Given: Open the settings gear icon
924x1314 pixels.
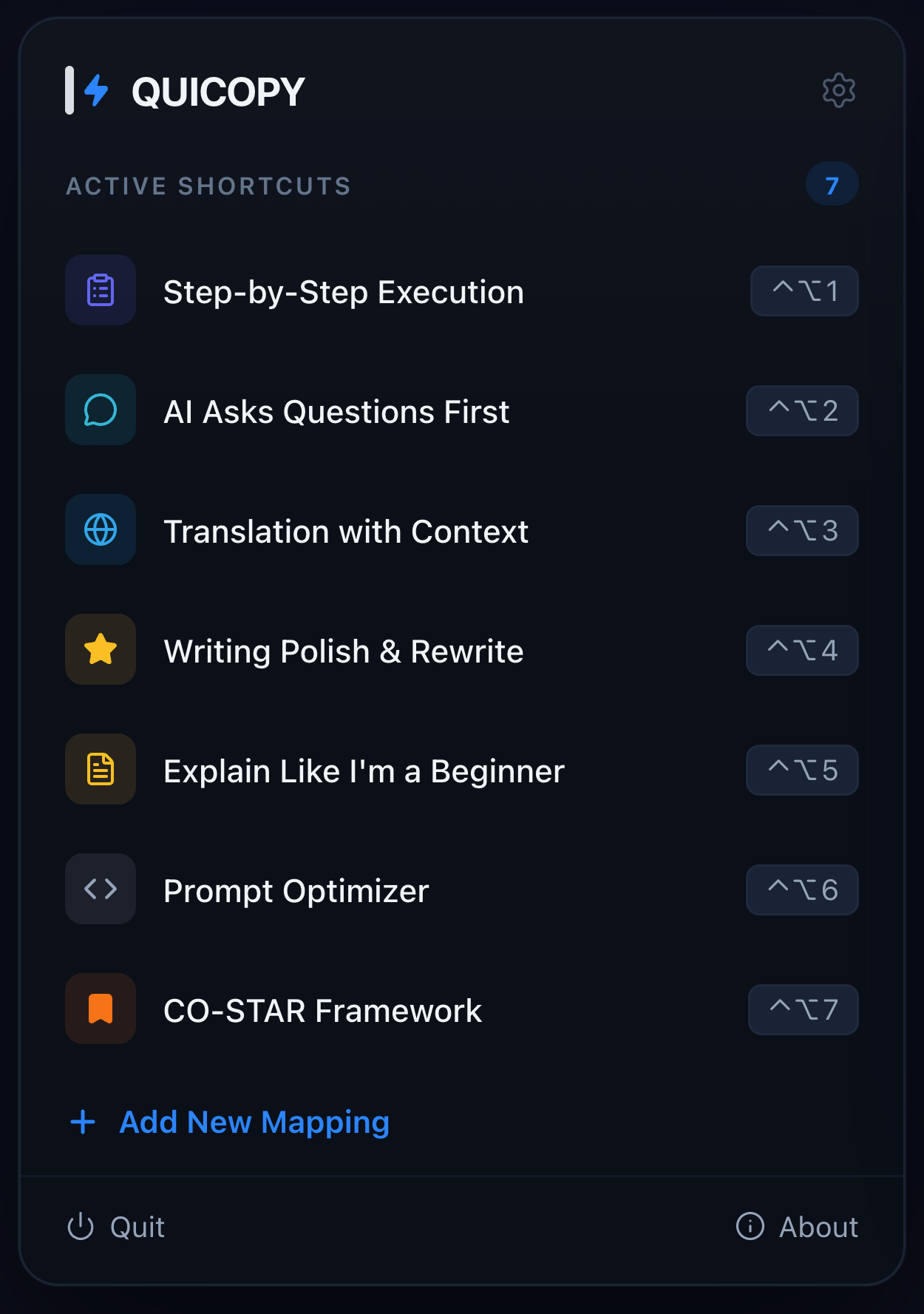Looking at the screenshot, I should (x=839, y=90).
